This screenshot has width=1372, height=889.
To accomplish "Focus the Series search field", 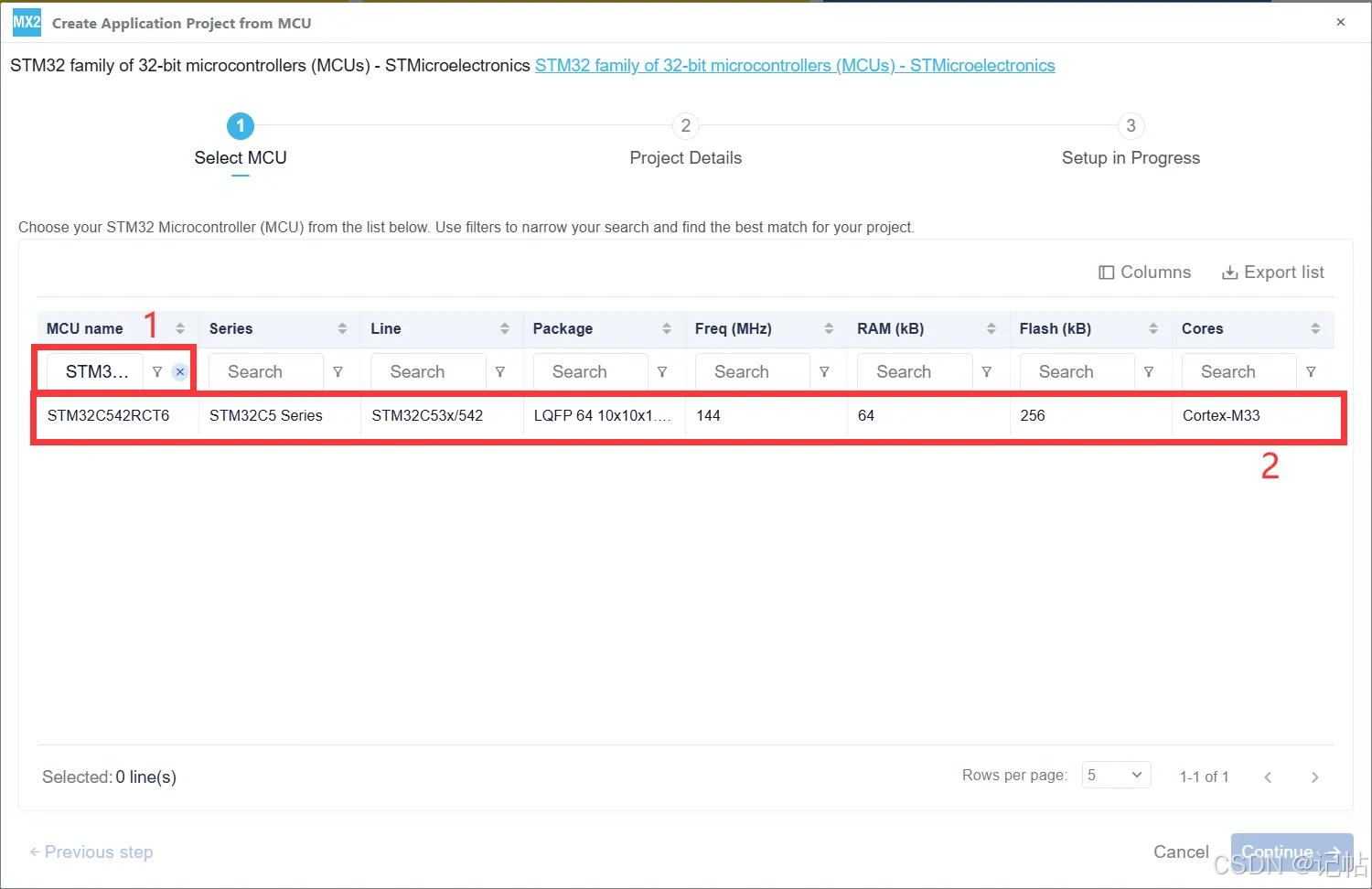I will tap(266, 372).
